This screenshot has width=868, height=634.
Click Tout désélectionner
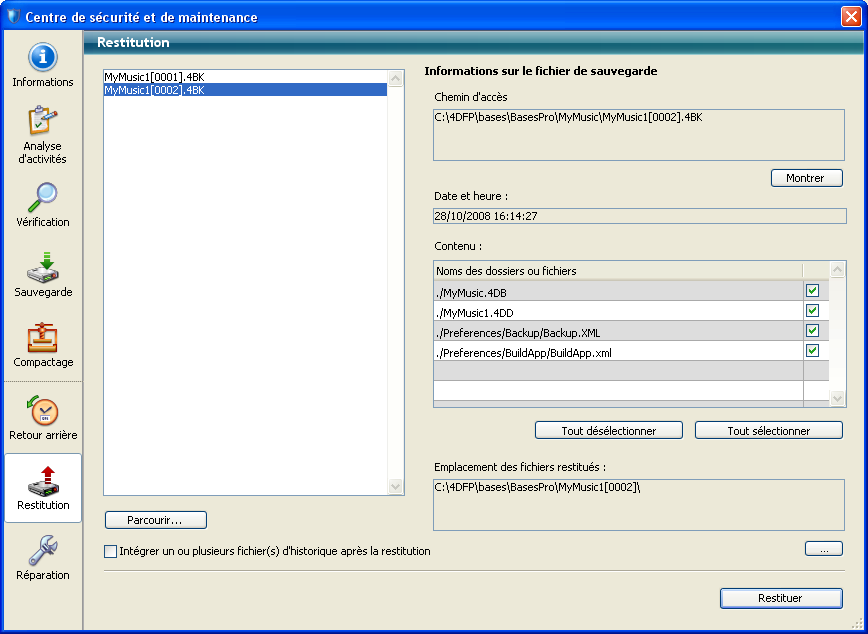pyautogui.click(x=608, y=431)
